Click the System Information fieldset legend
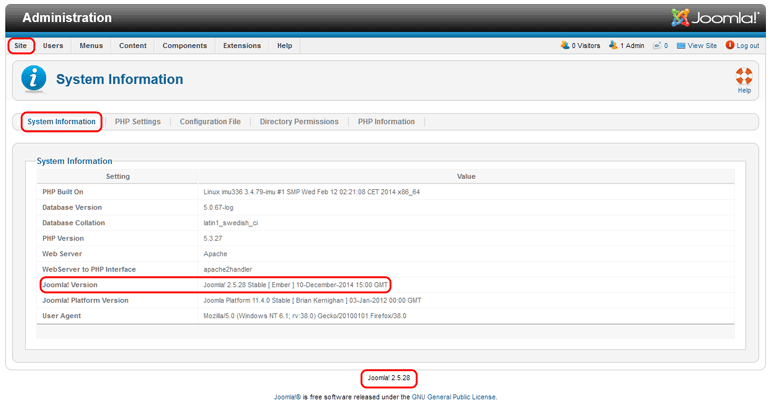The width and height of the screenshot is (770, 404). (x=74, y=161)
